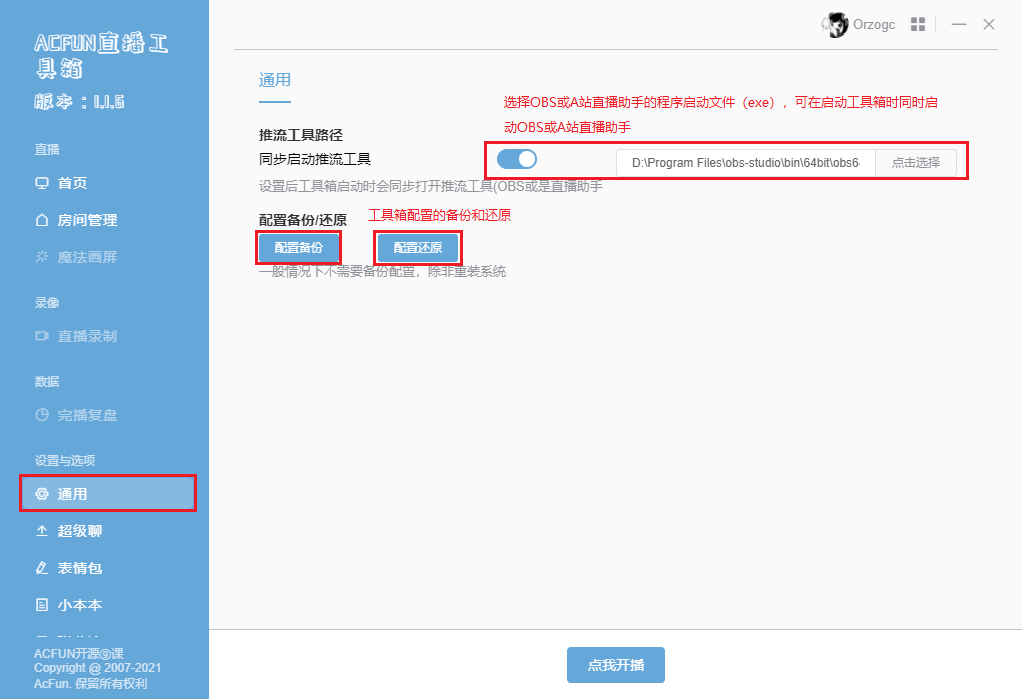This screenshot has height=699, width=1022.
Task: Click the upload icon beside 超级聊
Action: (x=42, y=531)
